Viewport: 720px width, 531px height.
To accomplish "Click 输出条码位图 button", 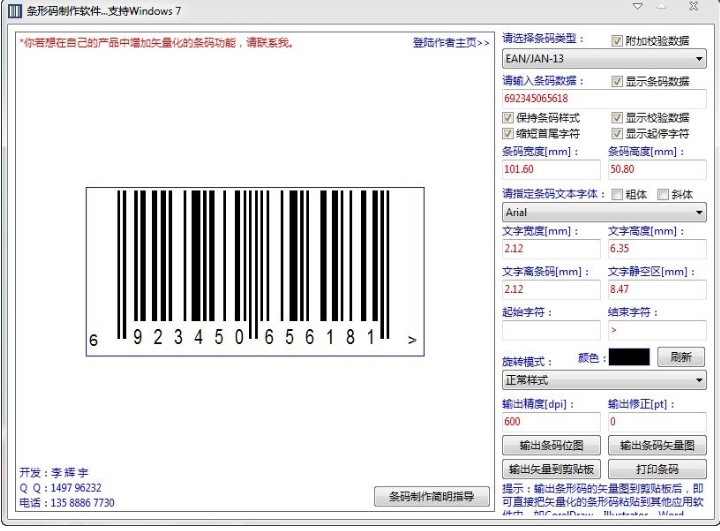I will click(x=551, y=445).
